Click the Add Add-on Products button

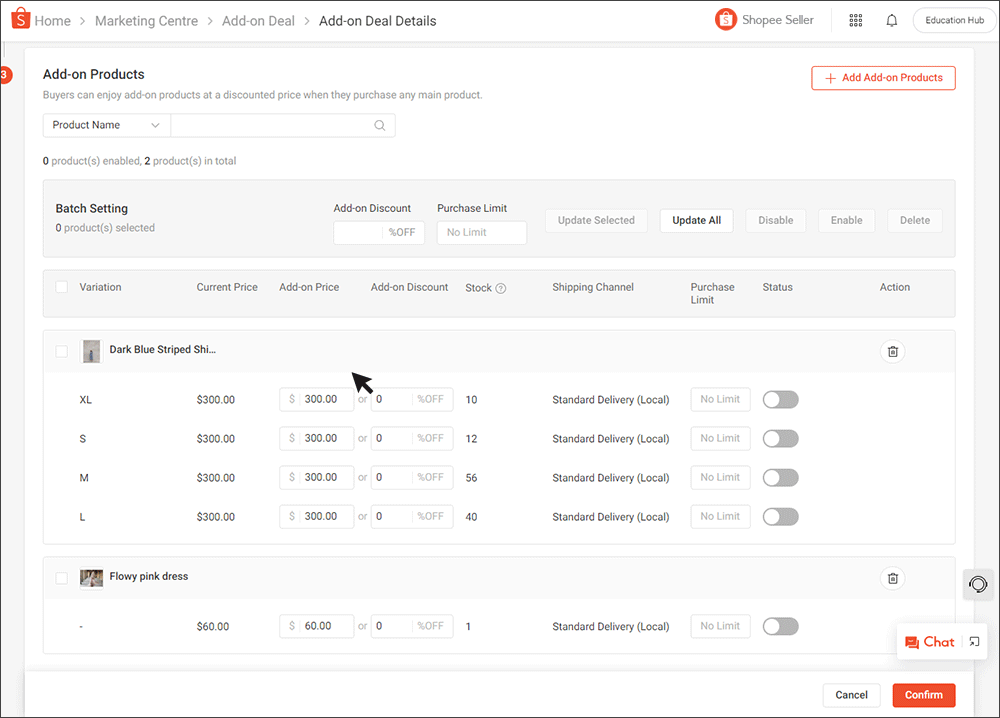(x=883, y=77)
